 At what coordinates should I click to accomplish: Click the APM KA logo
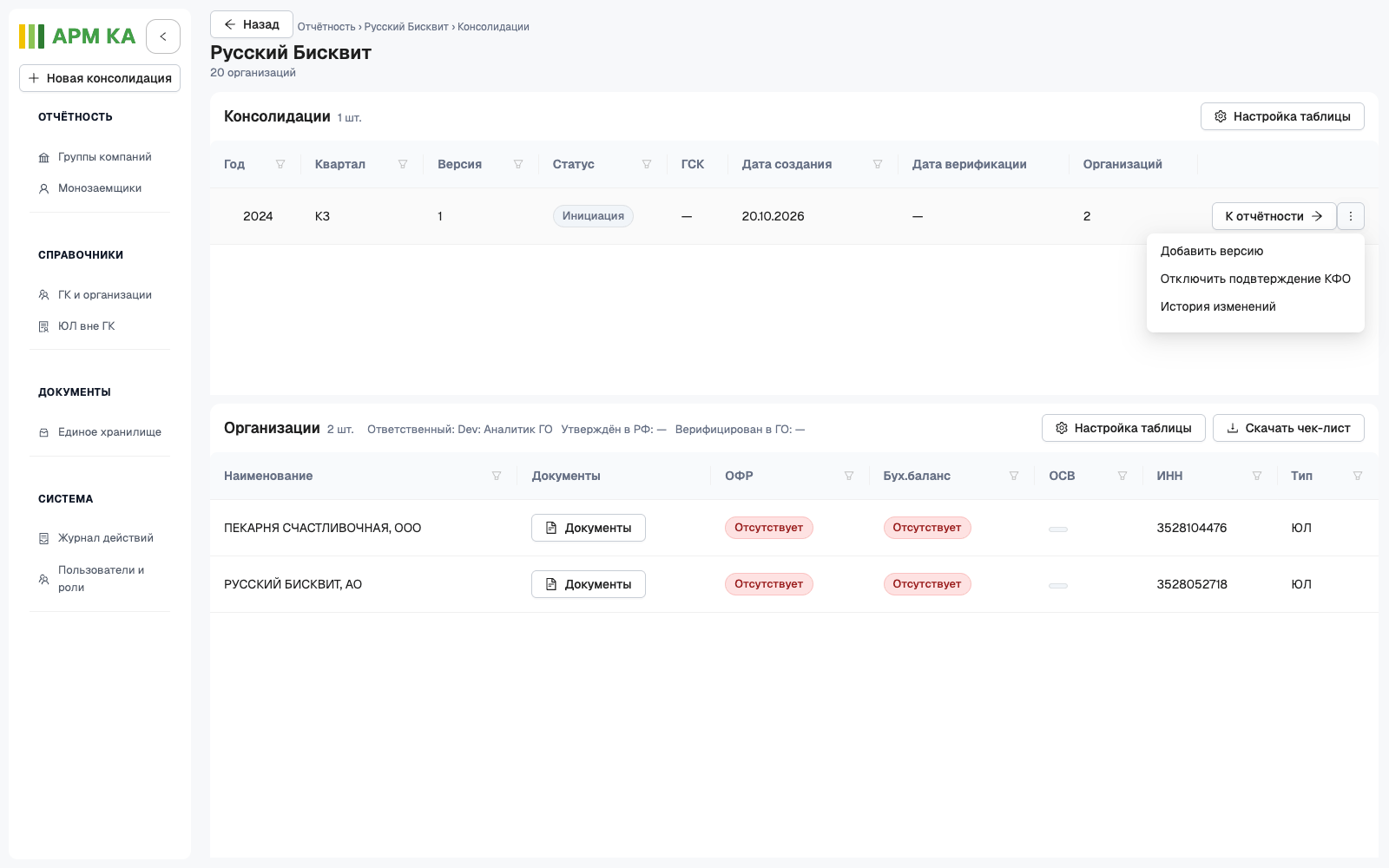tap(77, 36)
